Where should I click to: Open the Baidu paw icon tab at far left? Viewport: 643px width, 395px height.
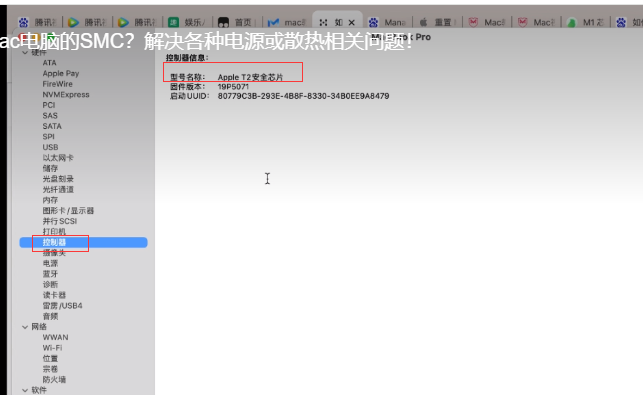(38, 22)
